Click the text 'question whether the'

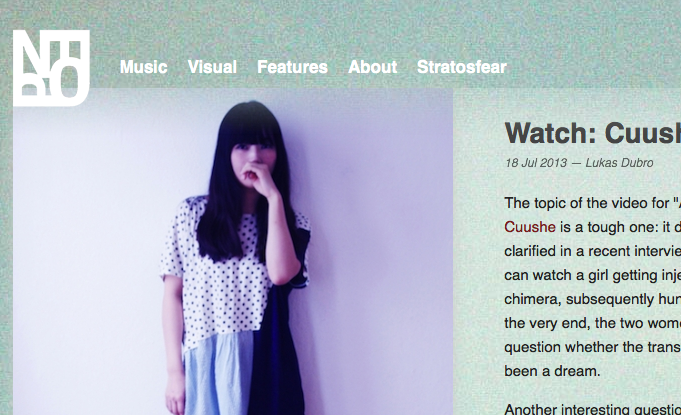[593, 347]
